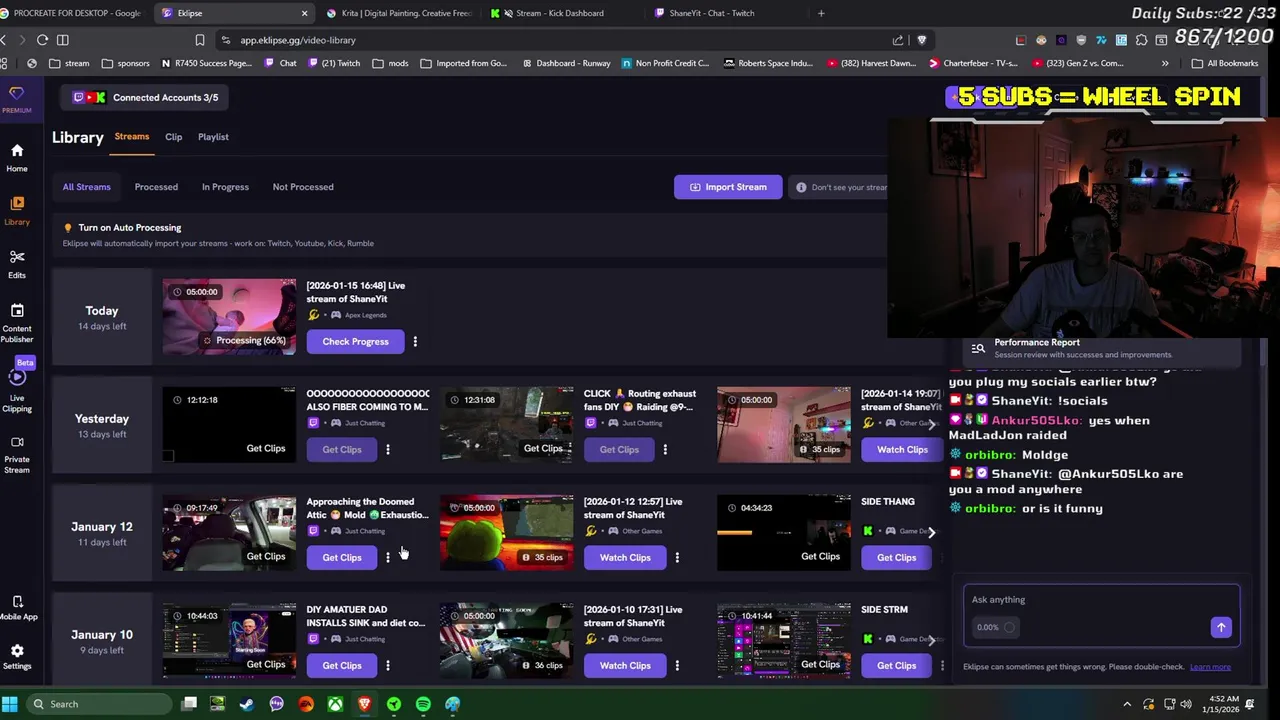Filter by Not Processed streams
1280x720 pixels.
coord(303,187)
